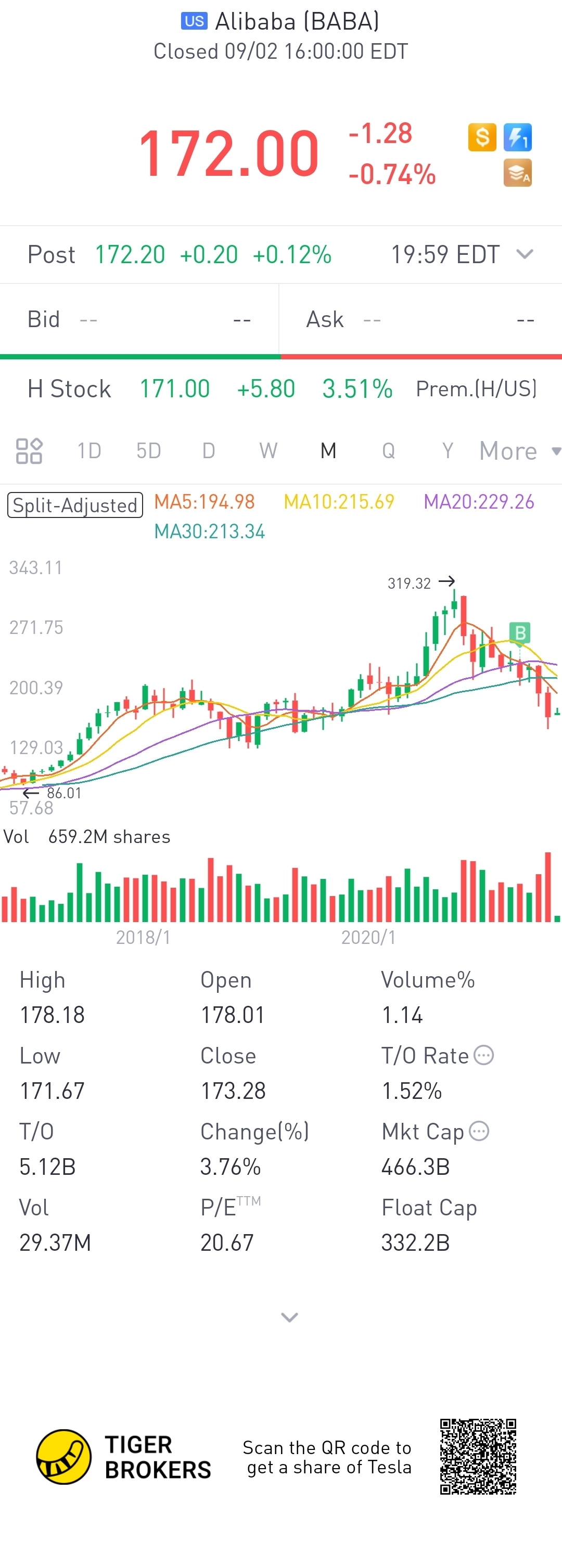Screen dimensions: 562x1568
Task: Open the chart layout grid icon
Action: point(29,451)
